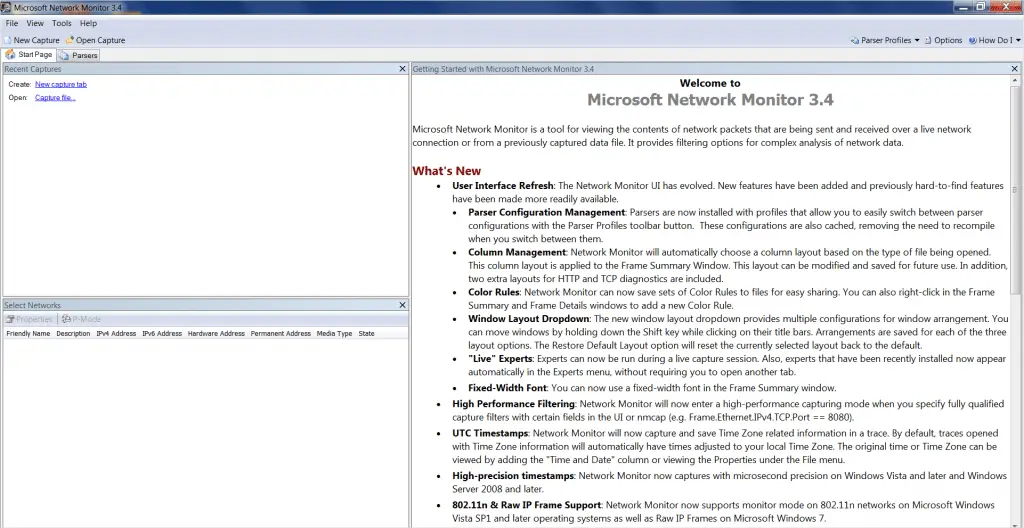Switch to the Parsers tab
Viewport: 1024px width, 528px height.
coord(78,56)
